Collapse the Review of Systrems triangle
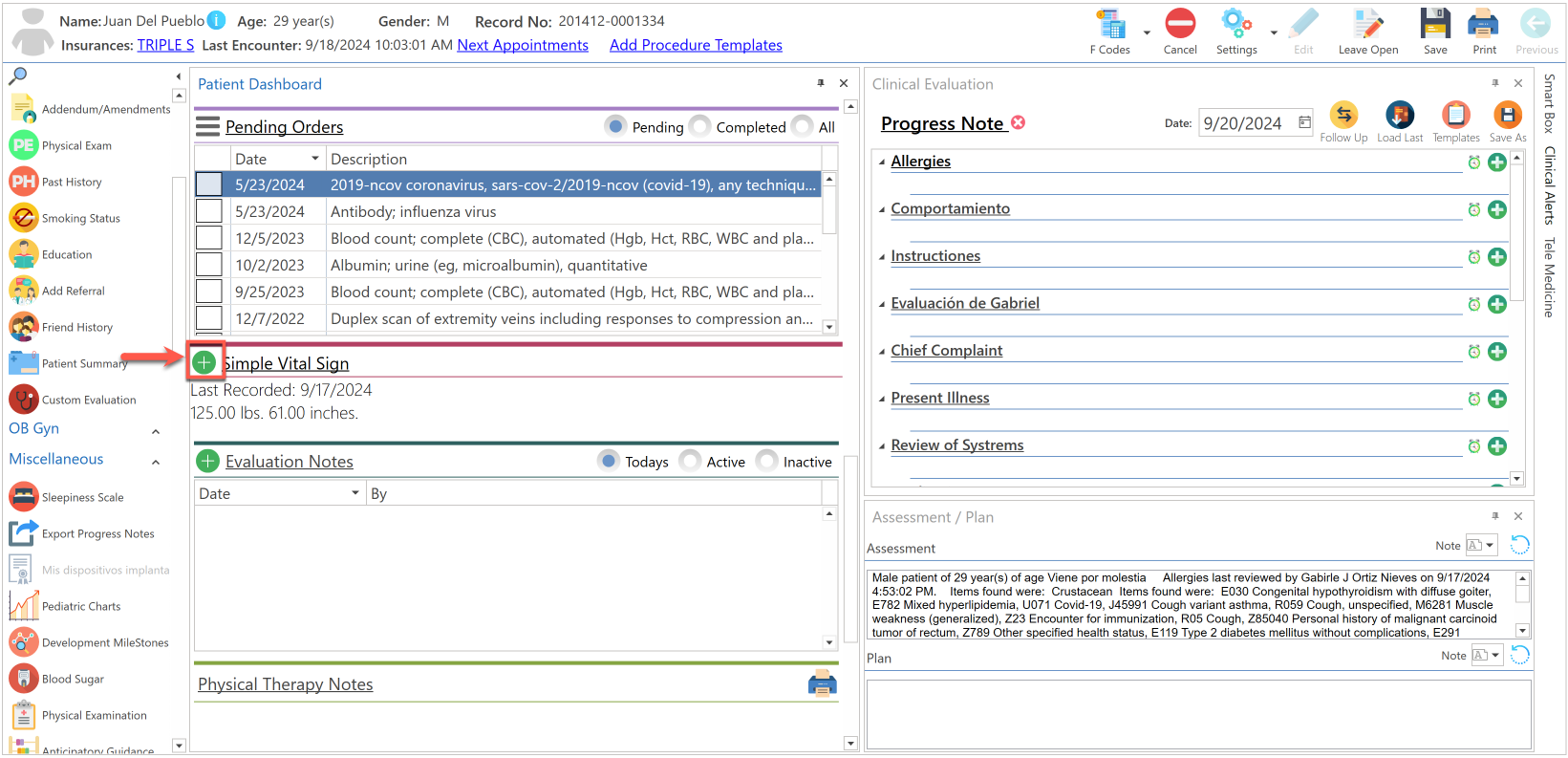1568x758 pixels. coord(882,445)
